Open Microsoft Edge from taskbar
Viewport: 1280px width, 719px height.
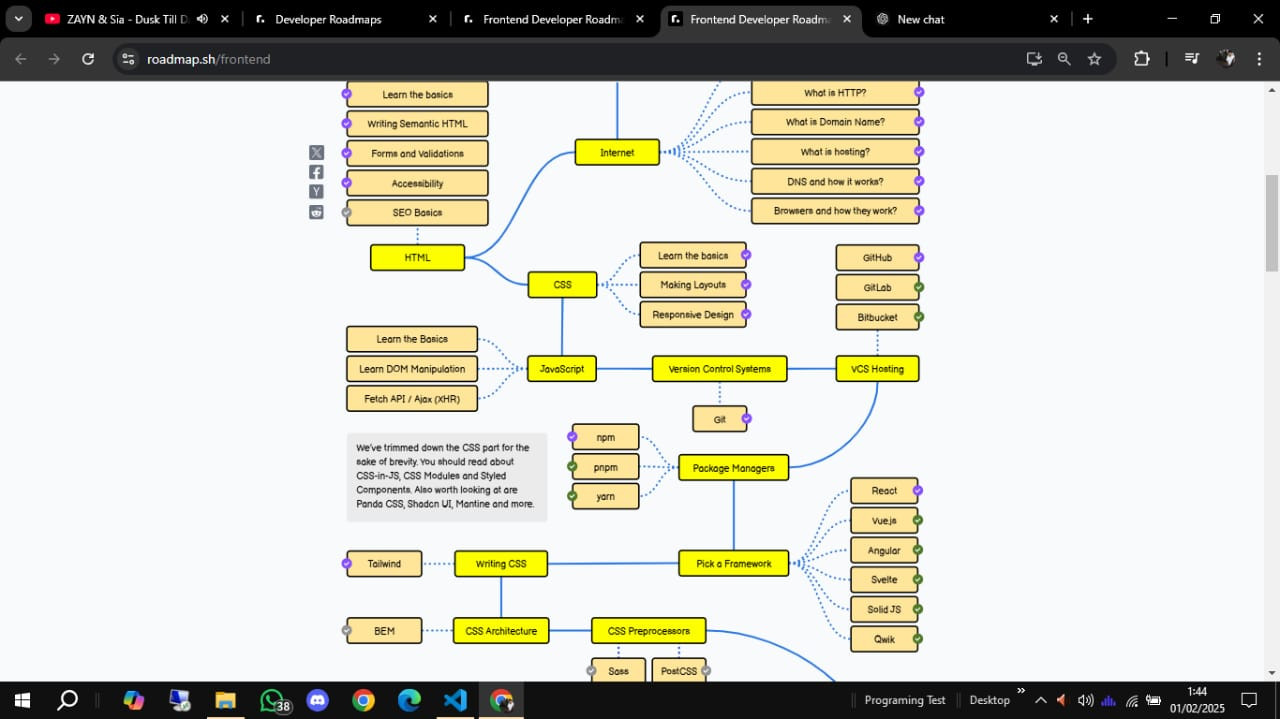(x=409, y=700)
